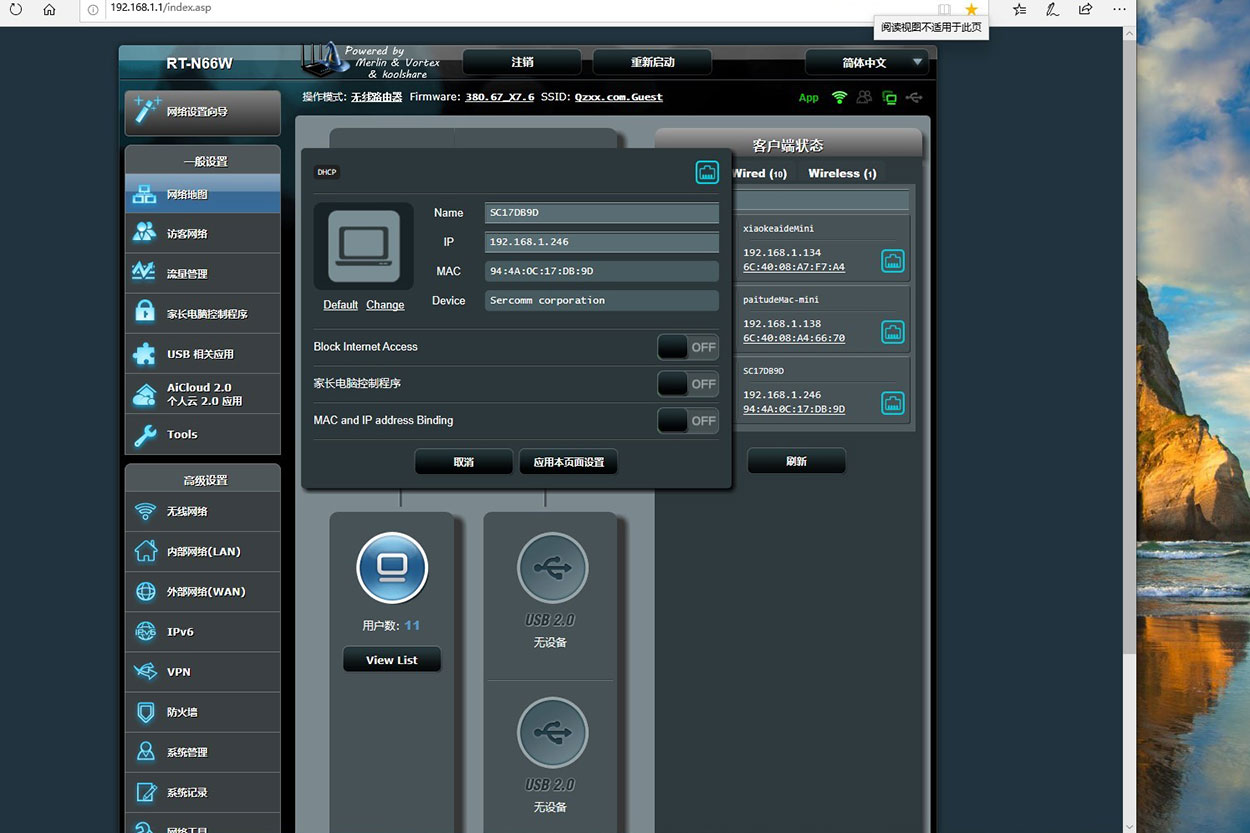Click the guest network users status icon
This screenshot has width=1250, height=833.
(x=864, y=98)
